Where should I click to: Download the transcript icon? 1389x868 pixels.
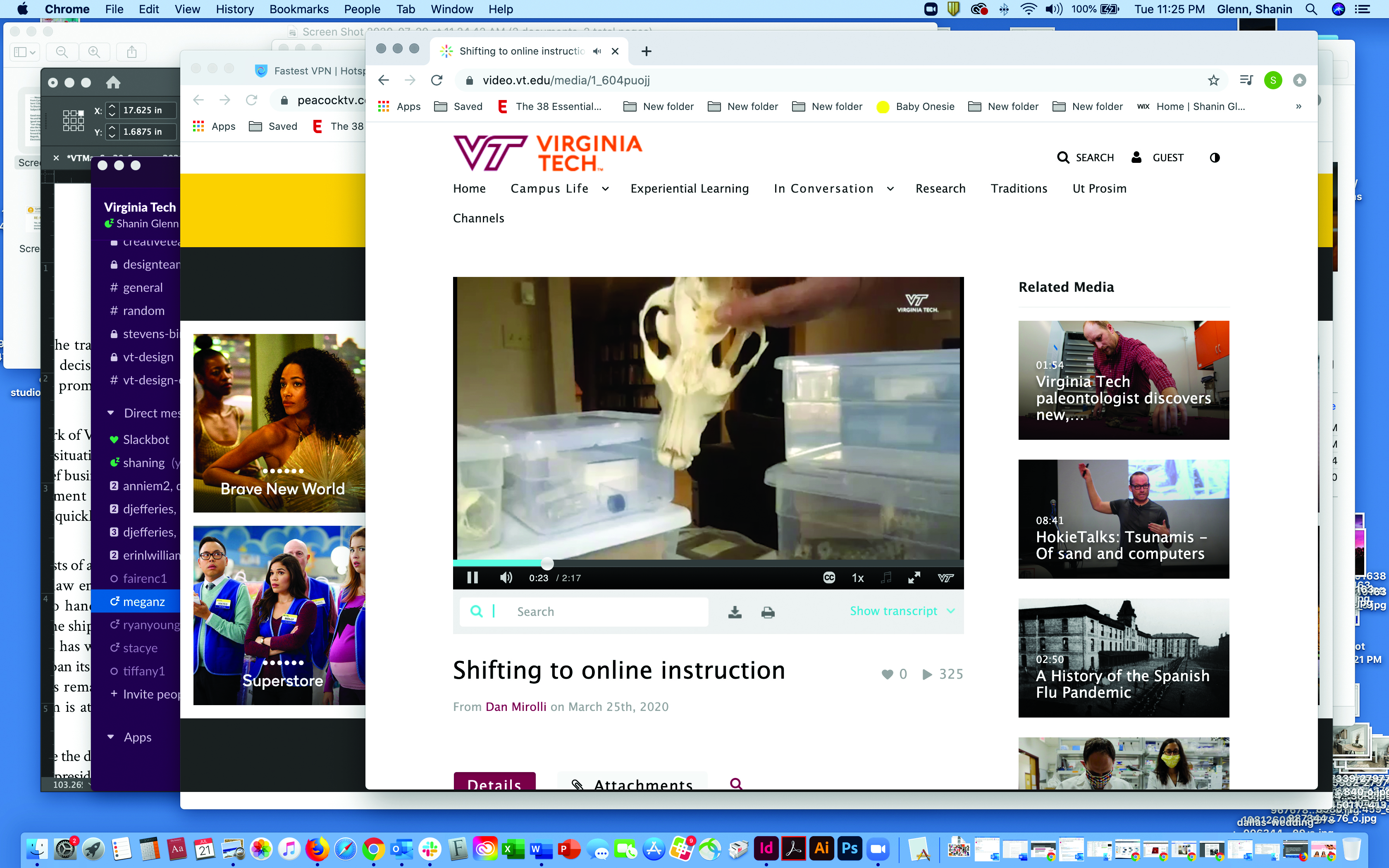[735, 612]
